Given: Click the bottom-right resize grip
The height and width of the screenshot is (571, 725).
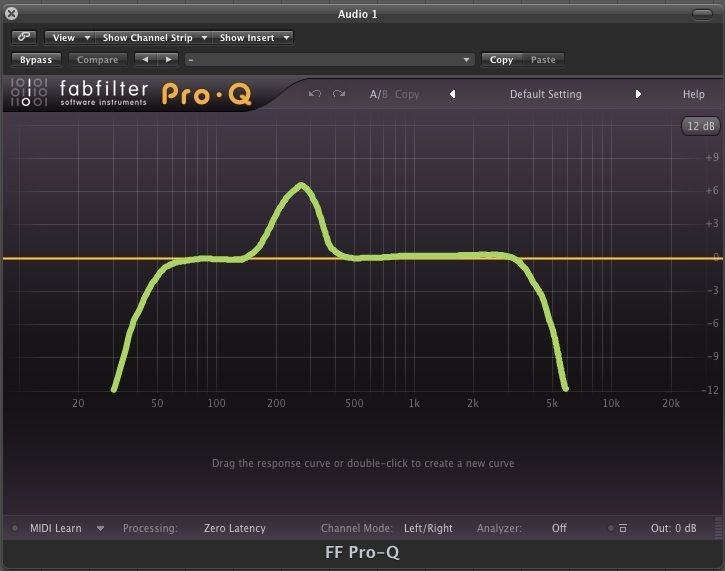Looking at the screenshot, I should (x=718, y=528).
